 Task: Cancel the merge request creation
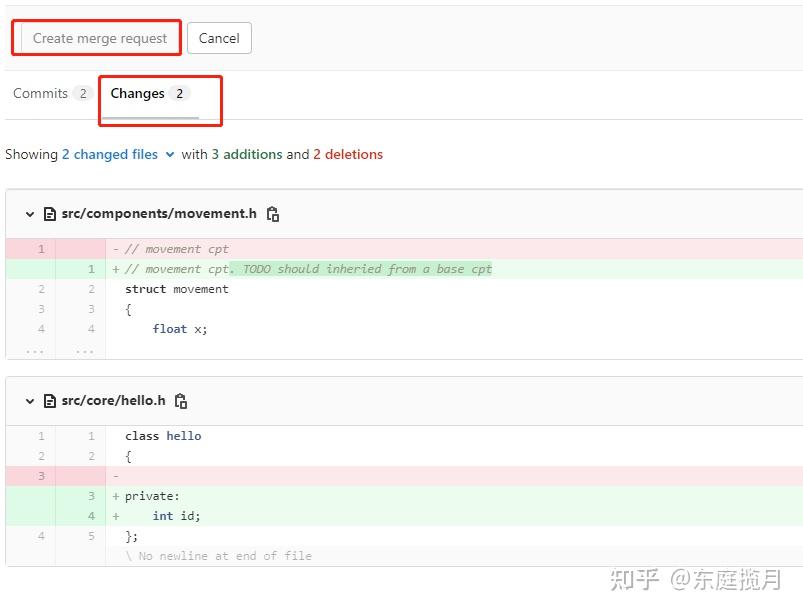tap(218, 38)
